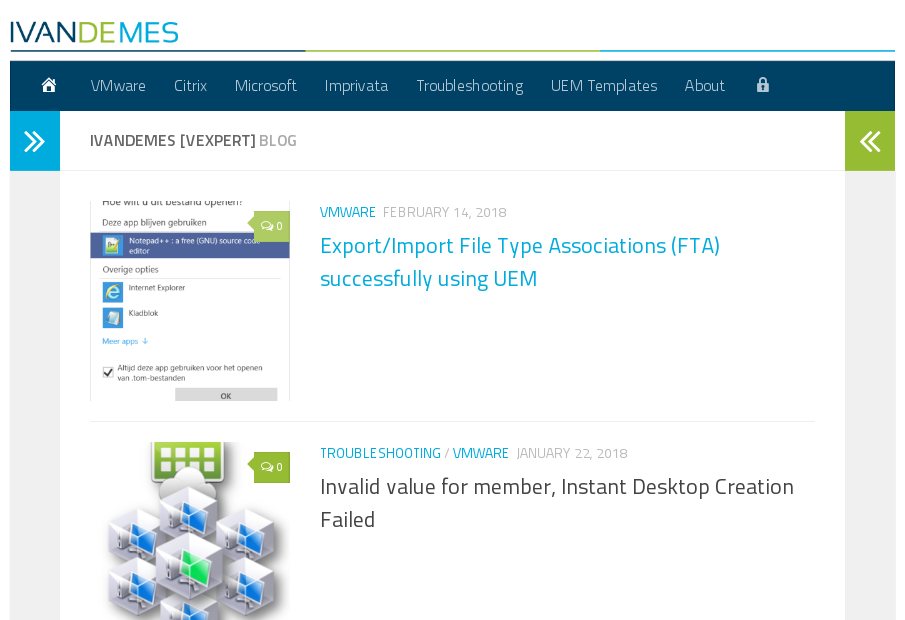905x620 pixels.
Task: Open the UEM Templates menu item
Action: 604,86
